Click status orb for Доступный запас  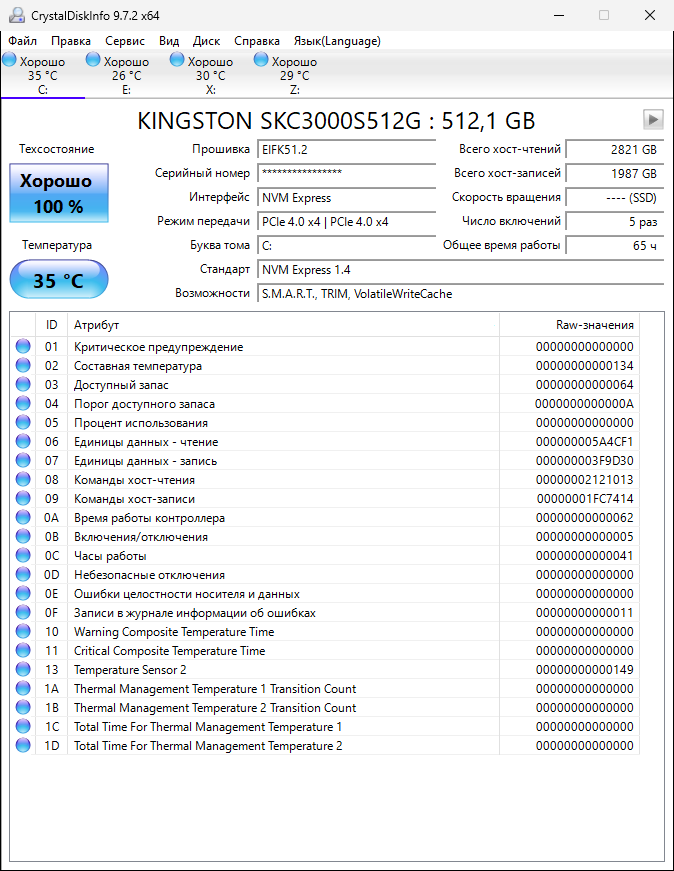23,384
